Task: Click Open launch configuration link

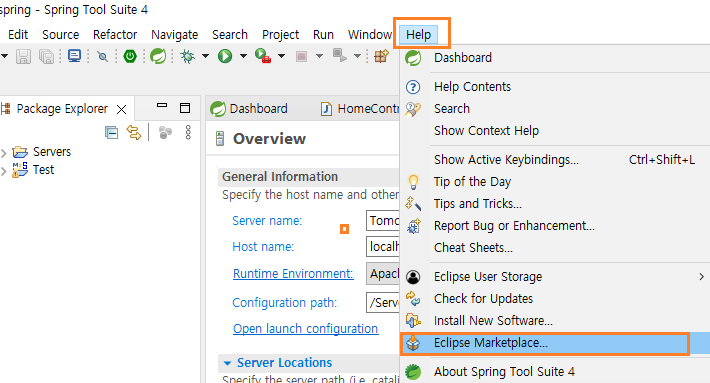Action: pos(306,329)
